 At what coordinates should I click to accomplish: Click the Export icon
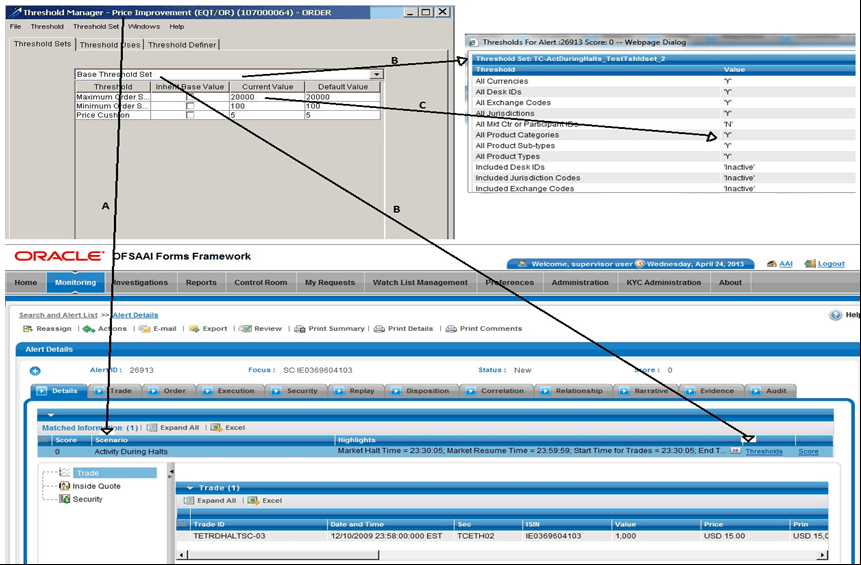194,329
